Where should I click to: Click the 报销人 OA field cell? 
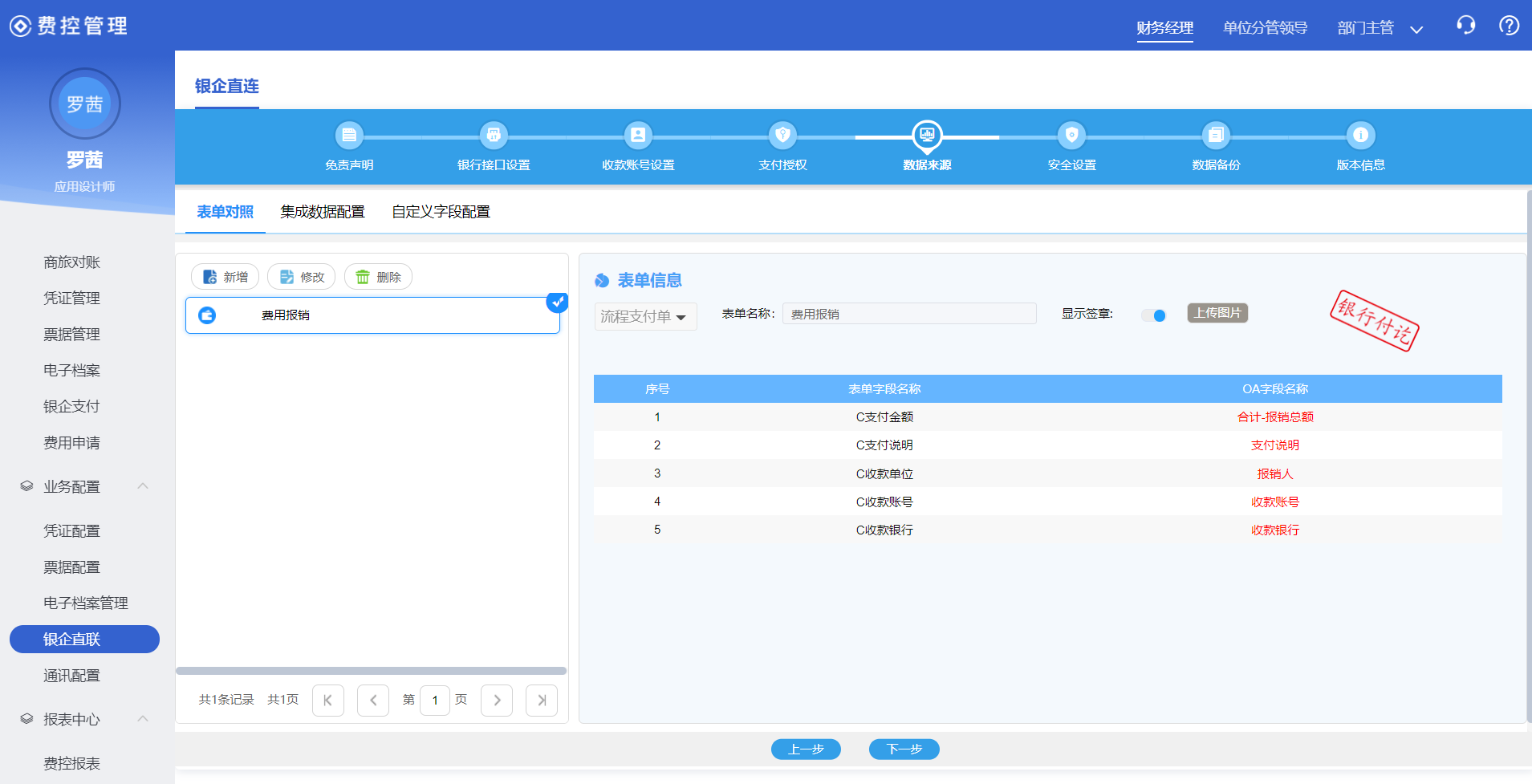(1275, 474)
